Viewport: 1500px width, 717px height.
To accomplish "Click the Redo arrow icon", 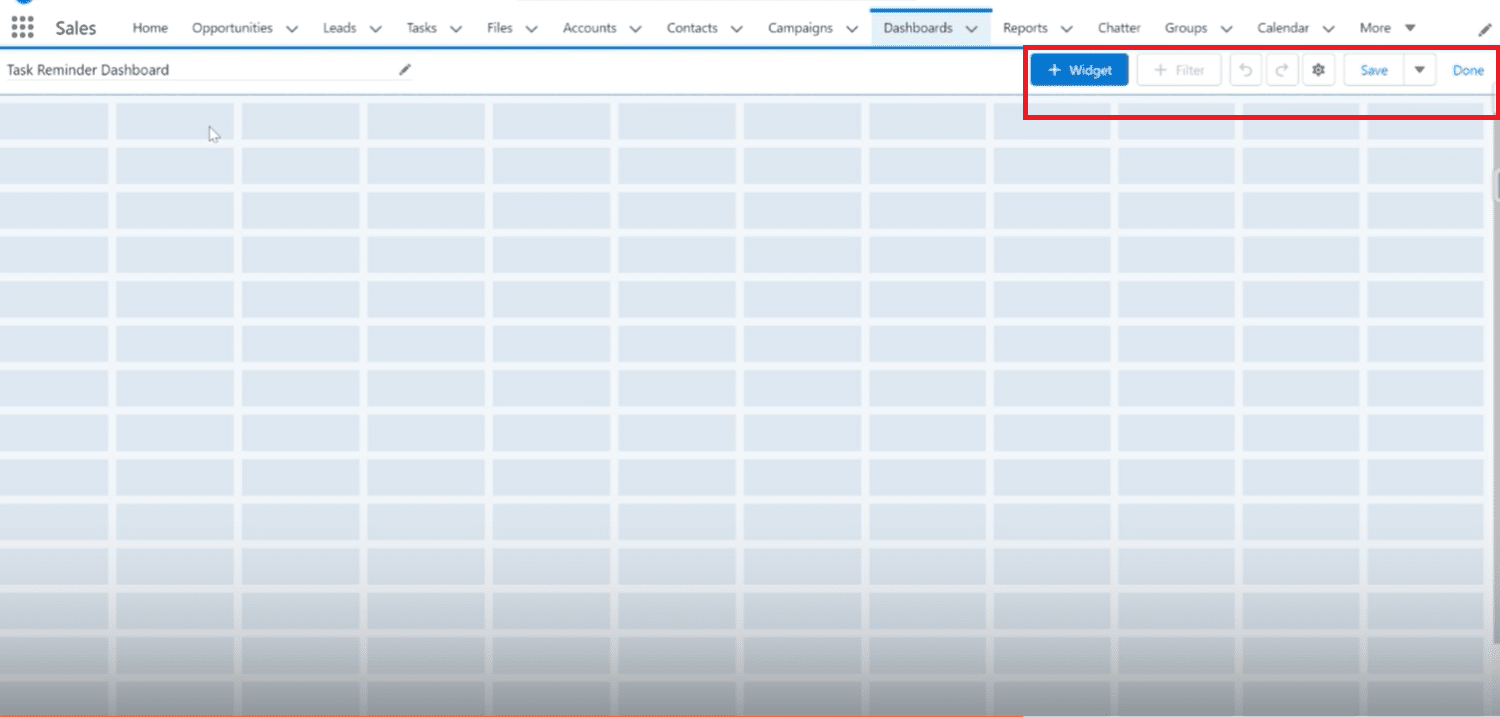I will [1282, 70].
